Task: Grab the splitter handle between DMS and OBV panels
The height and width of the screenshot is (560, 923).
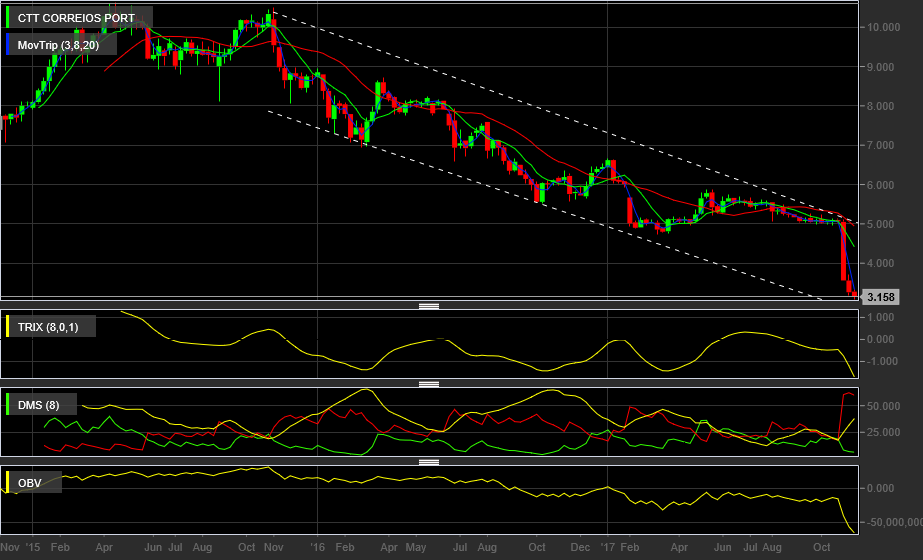Action: pyautogui.click(x=429, y=462)
